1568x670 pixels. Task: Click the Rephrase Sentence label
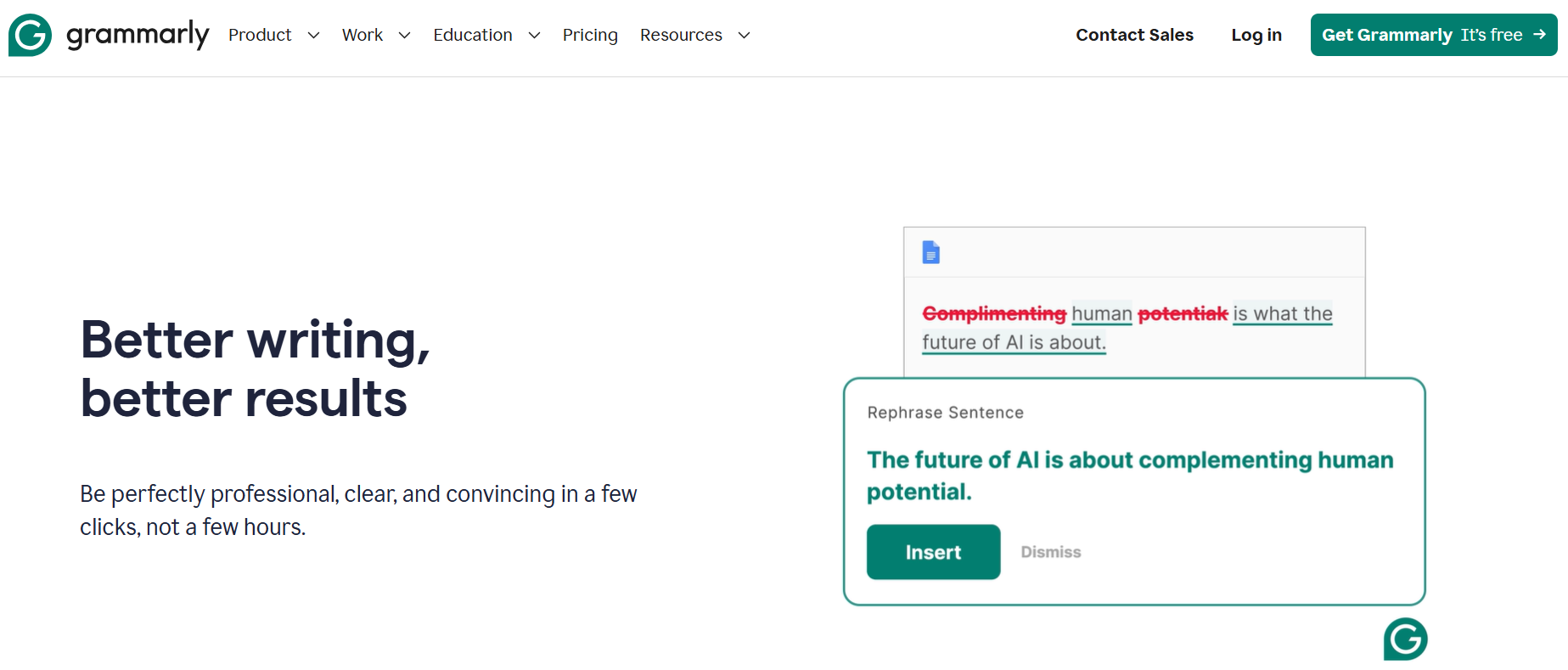click(946, 413)
